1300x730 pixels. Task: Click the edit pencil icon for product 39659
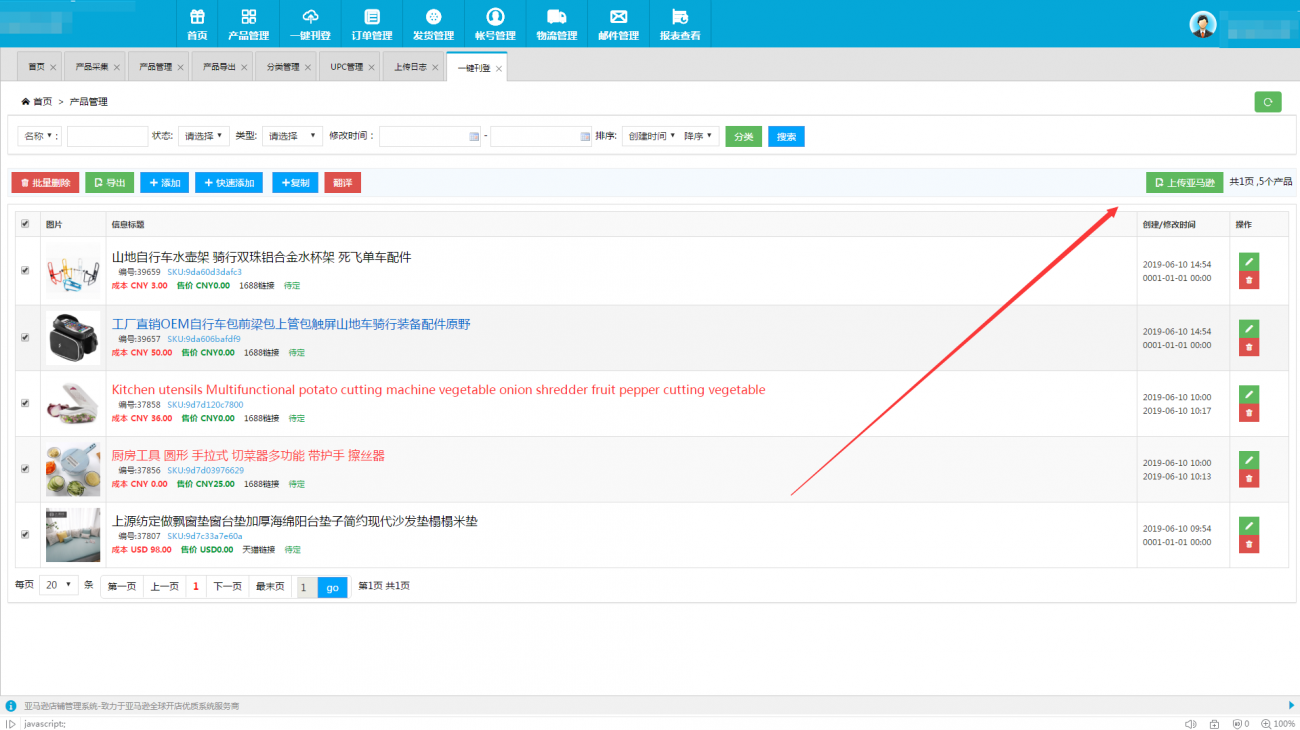pos(1248,262)
